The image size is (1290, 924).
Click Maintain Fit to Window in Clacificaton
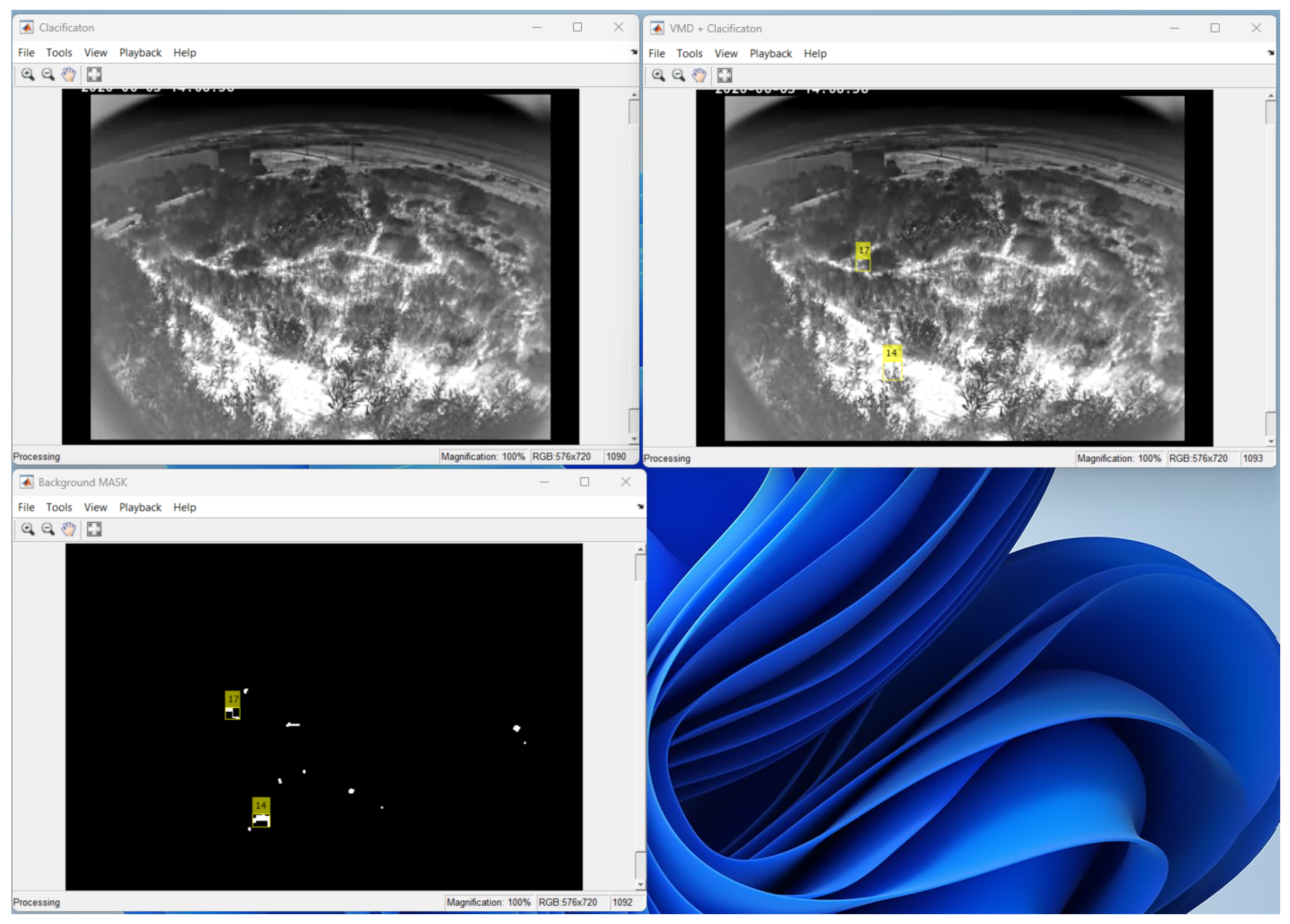(95, 74)
